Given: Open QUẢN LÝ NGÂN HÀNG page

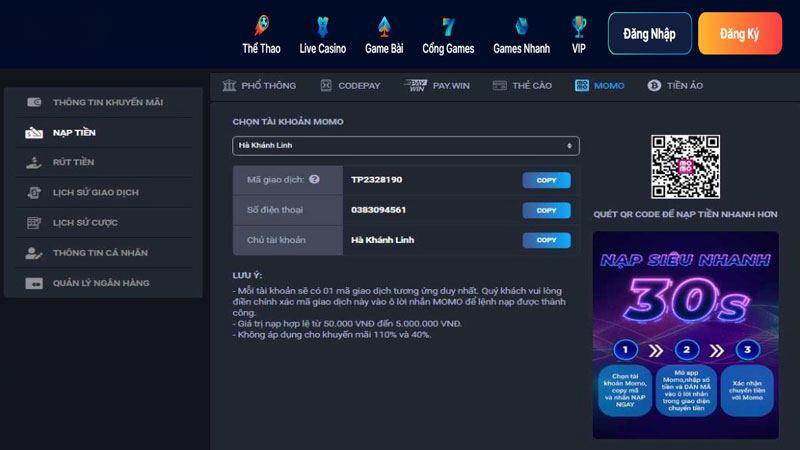Looking at the screenshot, I should click(x=104, y=283).
